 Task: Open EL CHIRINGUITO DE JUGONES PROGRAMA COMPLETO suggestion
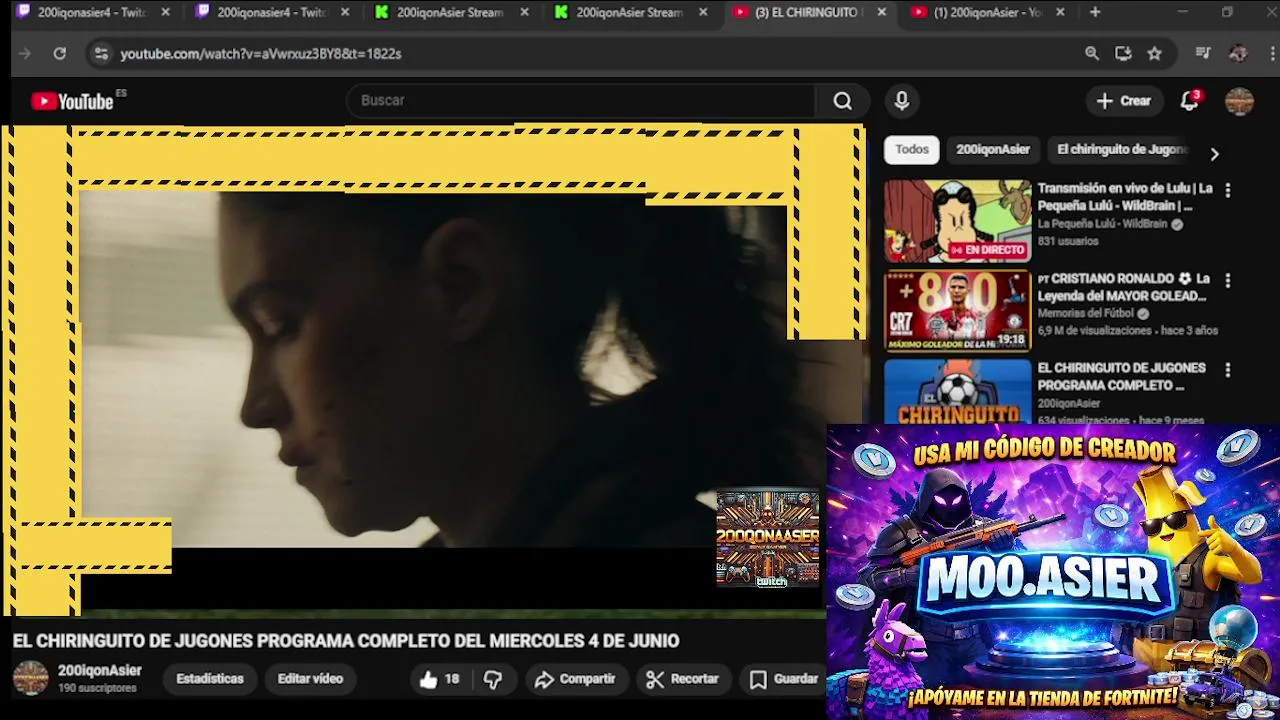click(x=1121, y=377)
